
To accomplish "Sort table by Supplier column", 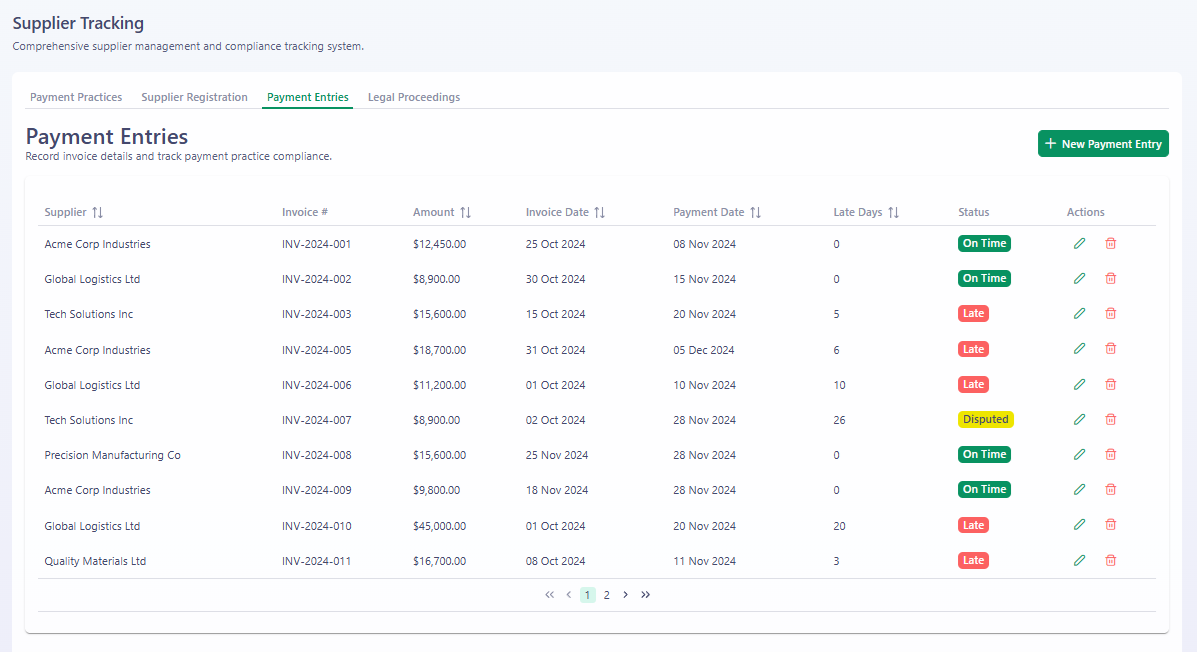I will pos(98,213).
